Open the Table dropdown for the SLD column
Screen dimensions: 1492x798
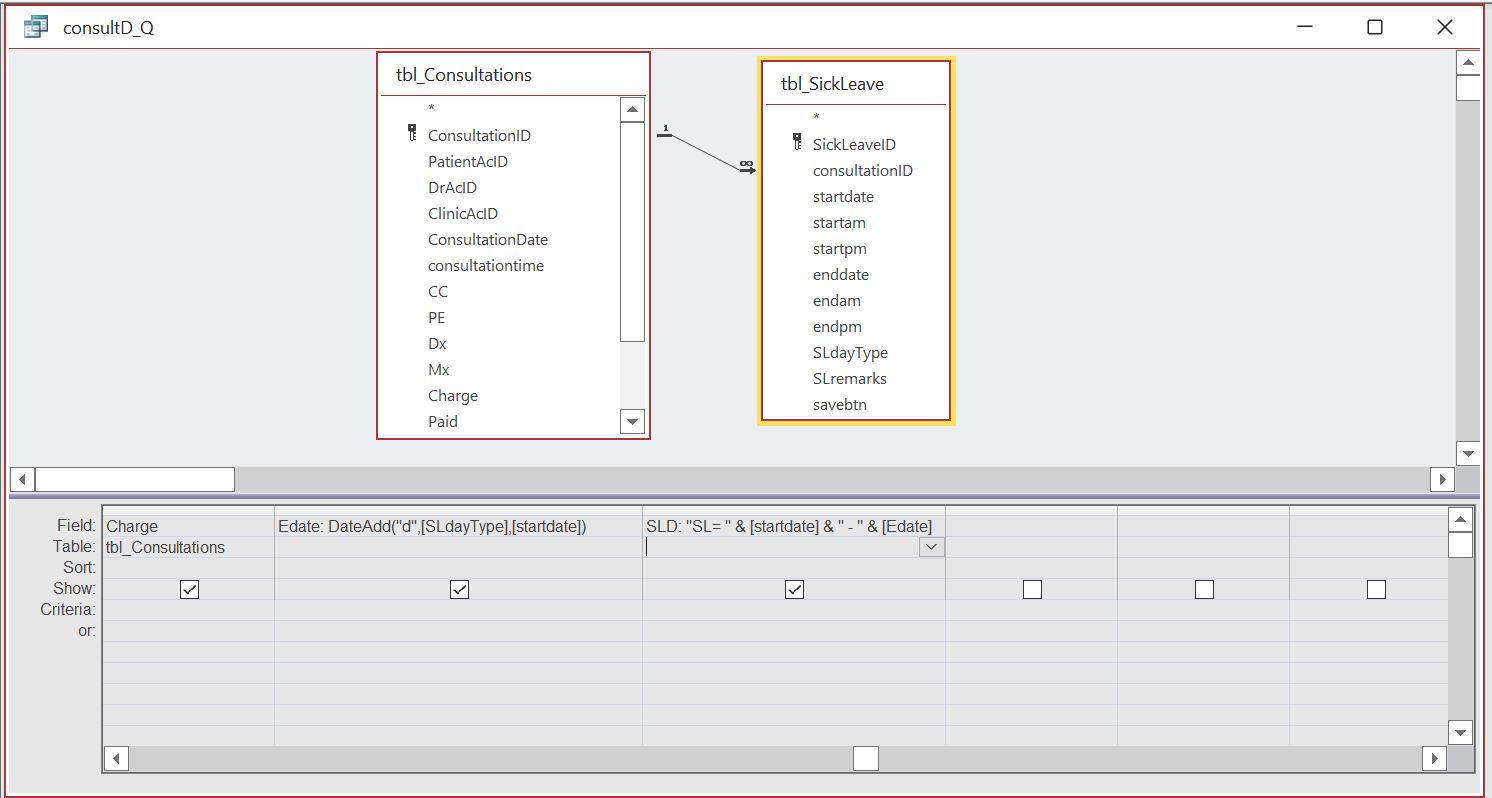tap(931, 547)
